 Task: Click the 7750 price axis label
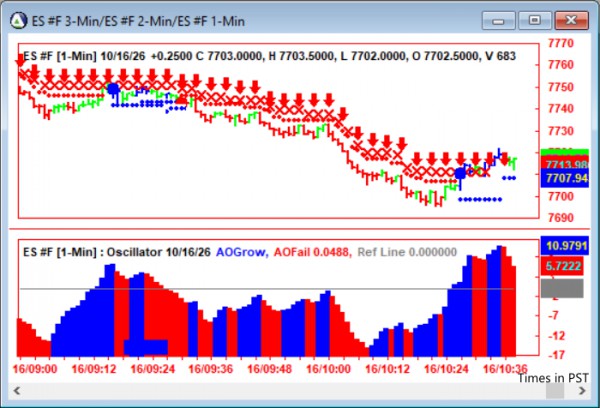(x=561, y=87)
